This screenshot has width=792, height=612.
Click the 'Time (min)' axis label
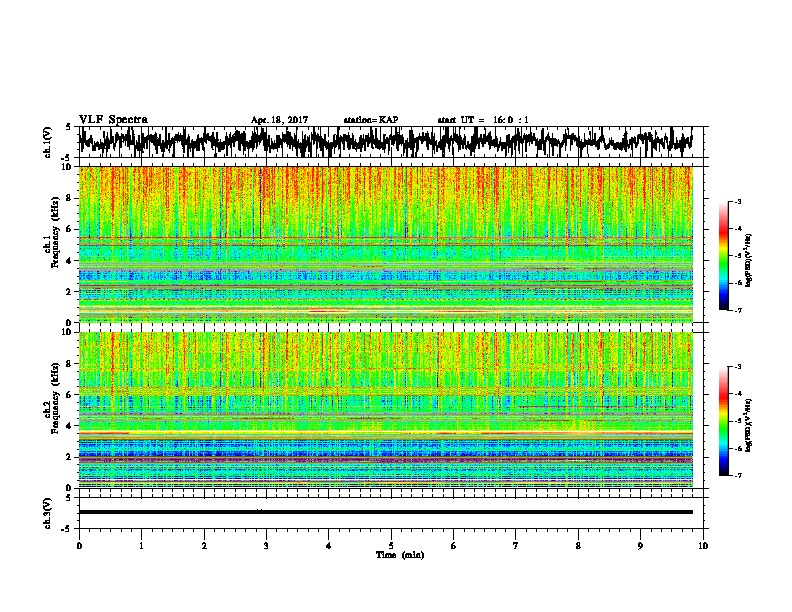click(x=400, y=555)
